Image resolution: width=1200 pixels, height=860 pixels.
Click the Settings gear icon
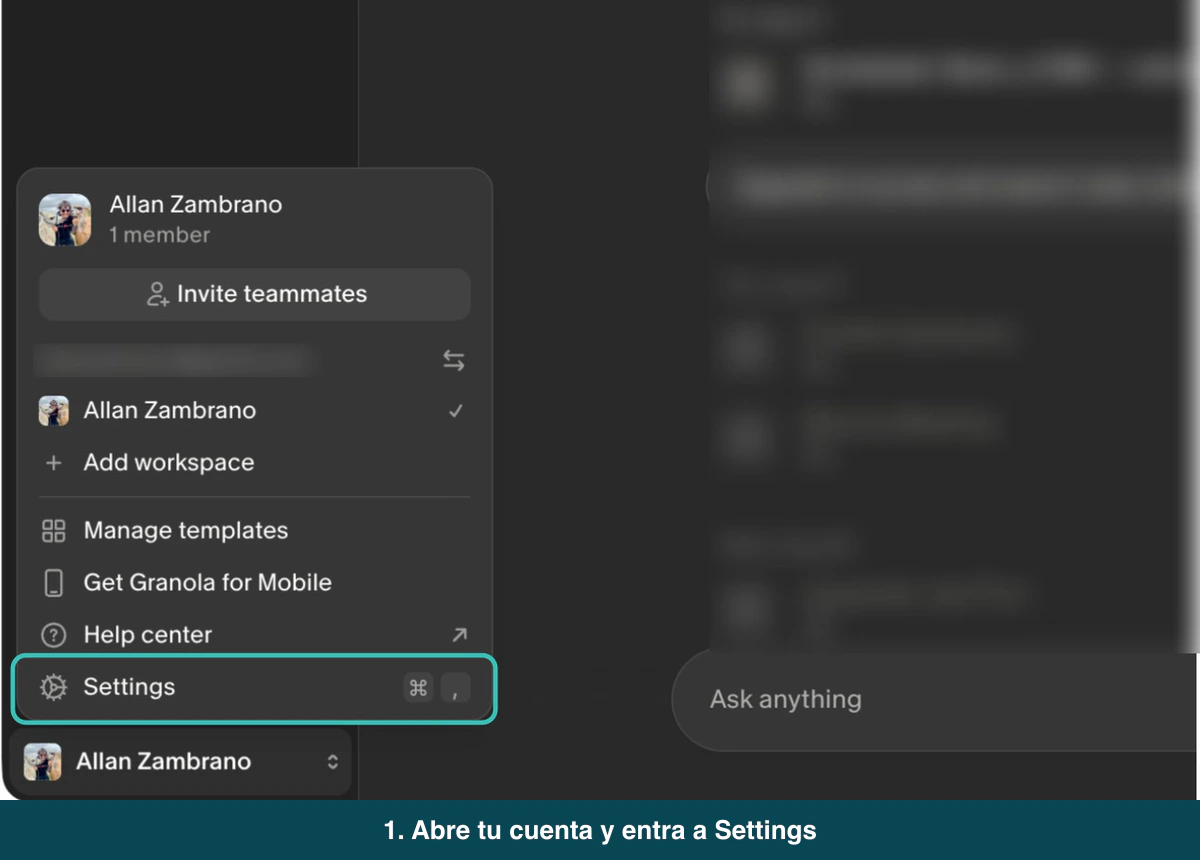click(x=53, y=688)
